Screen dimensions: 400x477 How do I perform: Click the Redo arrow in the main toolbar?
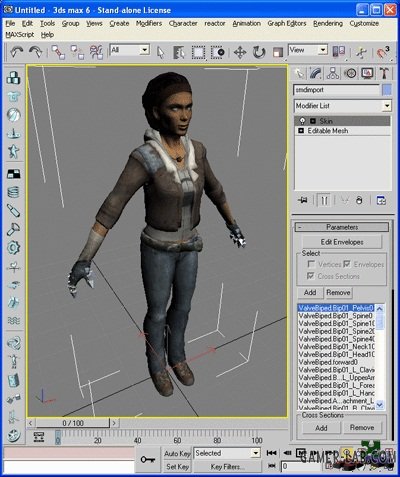[36, 52]
